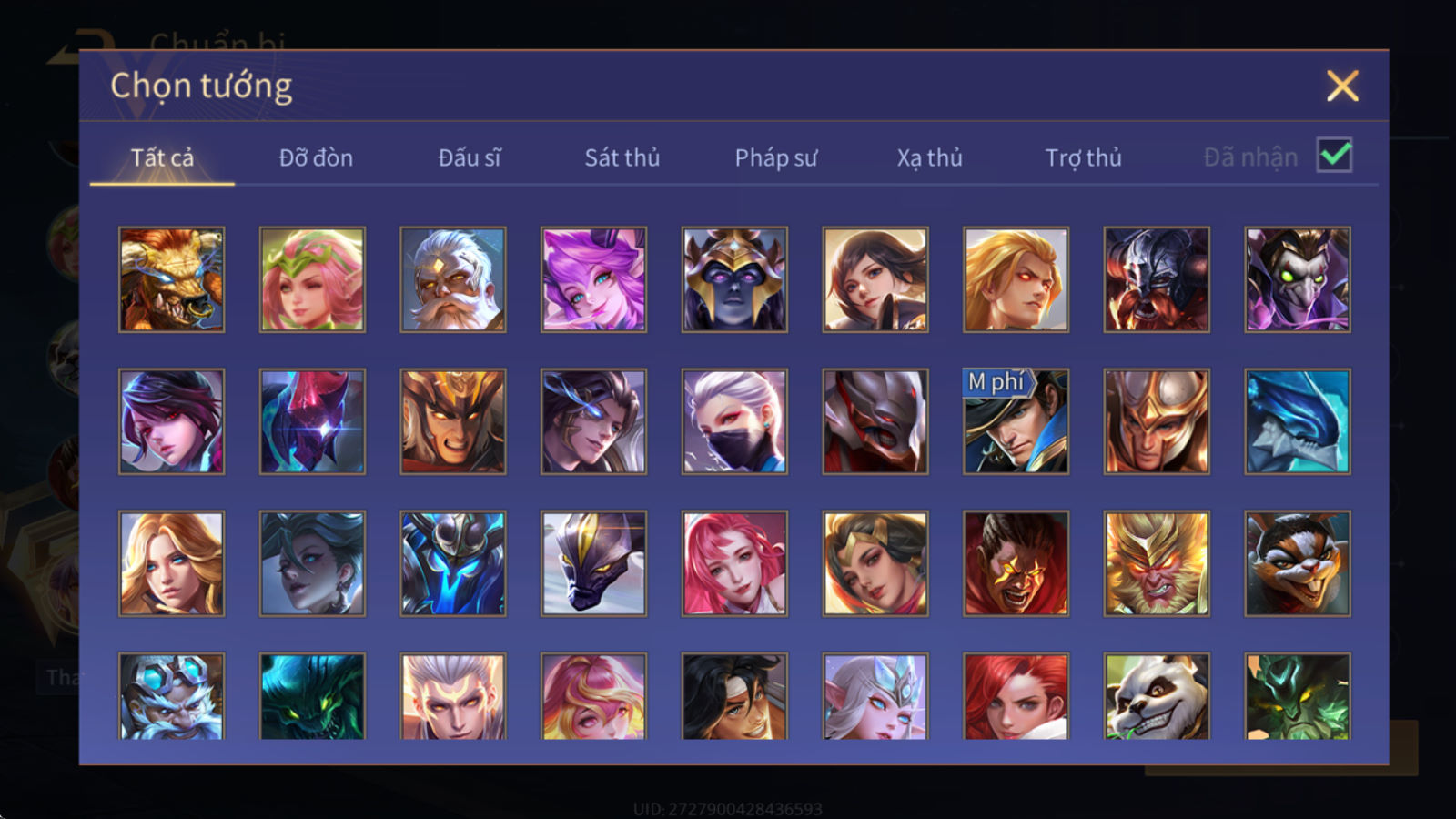Filter by Xạ thủ tab
1456x819 pixels.
click(929, 157)
